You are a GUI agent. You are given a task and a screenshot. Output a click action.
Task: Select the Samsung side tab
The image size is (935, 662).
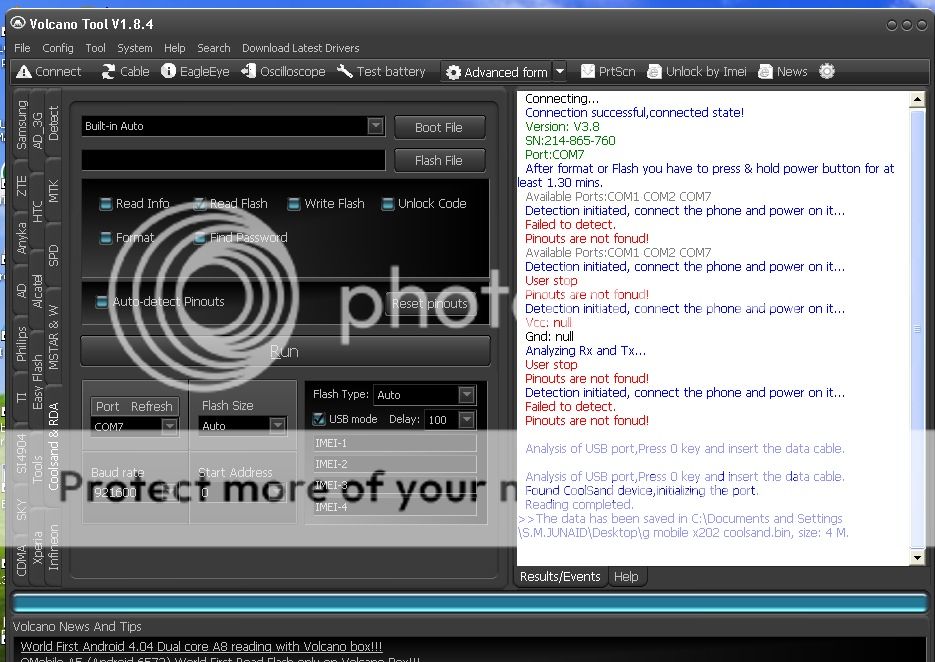pos(21,125)
